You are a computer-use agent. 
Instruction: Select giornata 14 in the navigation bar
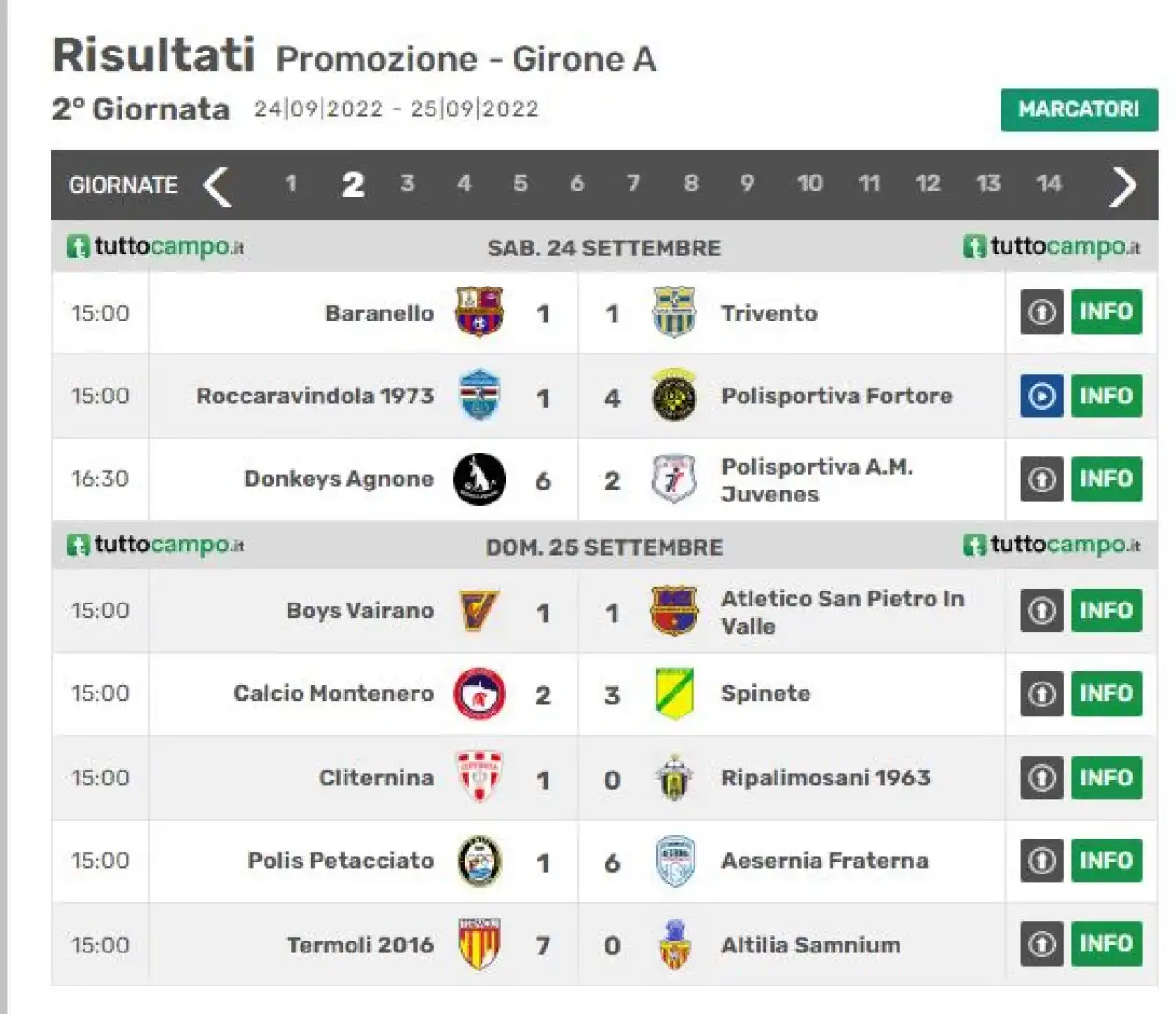coord(1048,184)
